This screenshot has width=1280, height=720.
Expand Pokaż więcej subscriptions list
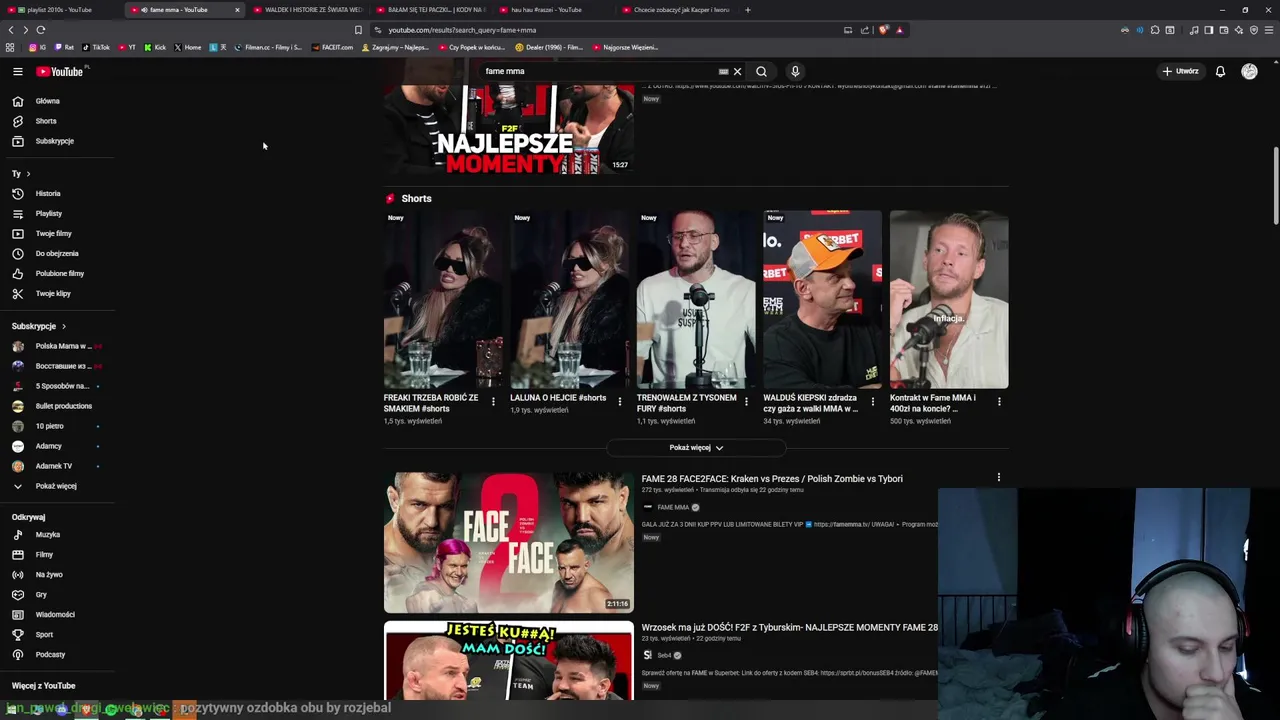[56, 486]
